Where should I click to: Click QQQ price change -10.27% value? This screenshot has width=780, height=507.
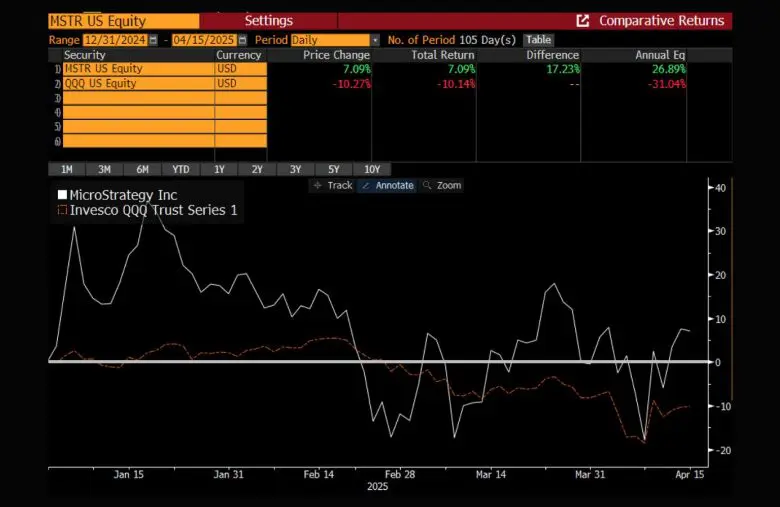pos(352,84)
